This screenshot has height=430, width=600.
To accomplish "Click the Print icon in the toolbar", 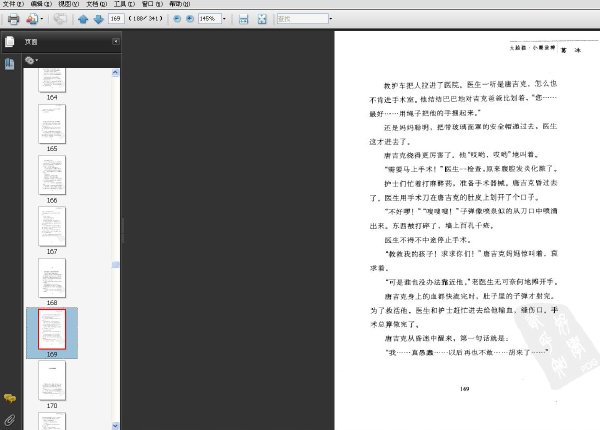I will coord(13,19).
